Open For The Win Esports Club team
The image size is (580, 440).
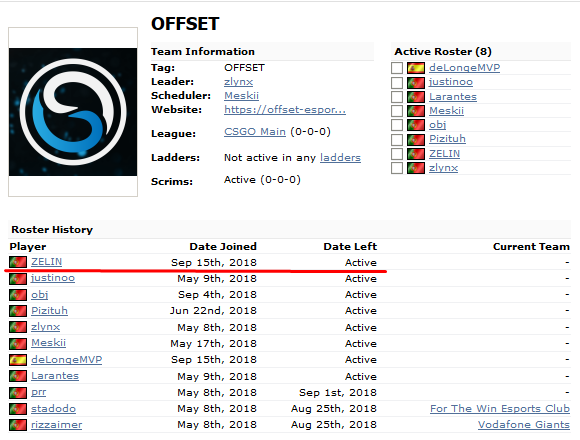point(500,409)
